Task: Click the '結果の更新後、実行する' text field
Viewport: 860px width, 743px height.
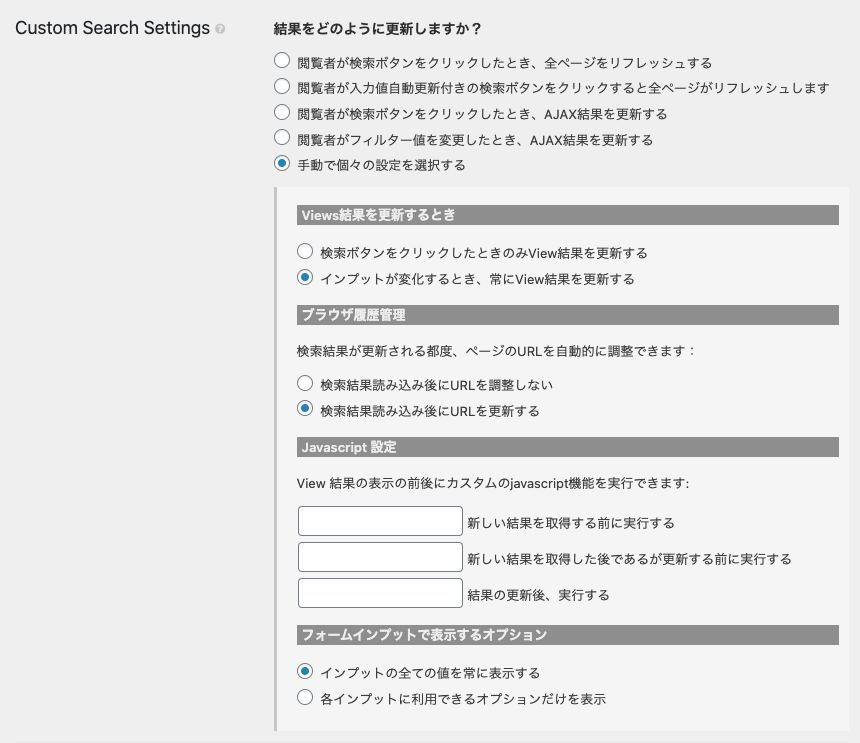Action: pyautogui.click(x=380, y=593)
